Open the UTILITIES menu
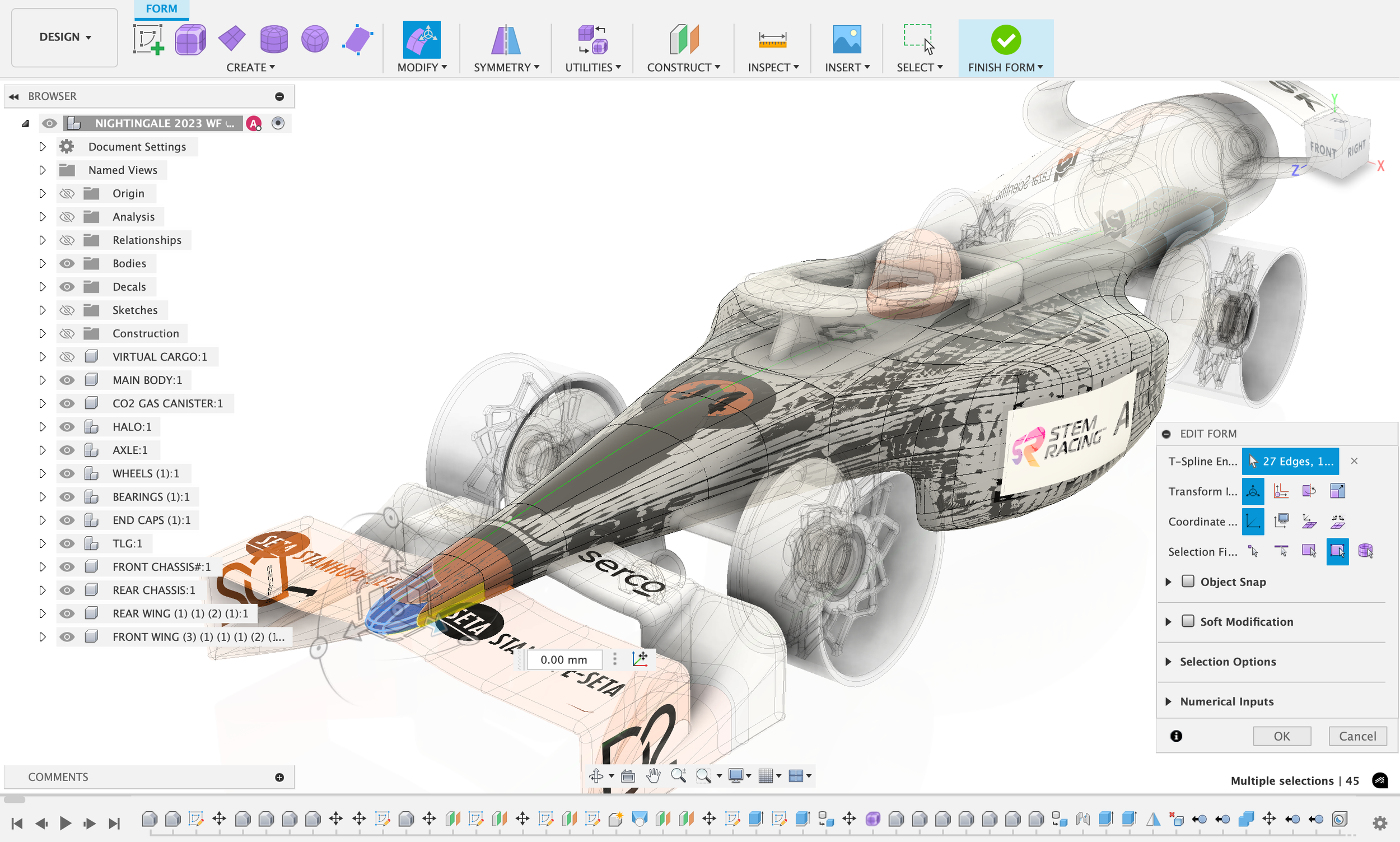Image resolution: width=1400 pixels, height=842 pixels. [x=592, y=67]
